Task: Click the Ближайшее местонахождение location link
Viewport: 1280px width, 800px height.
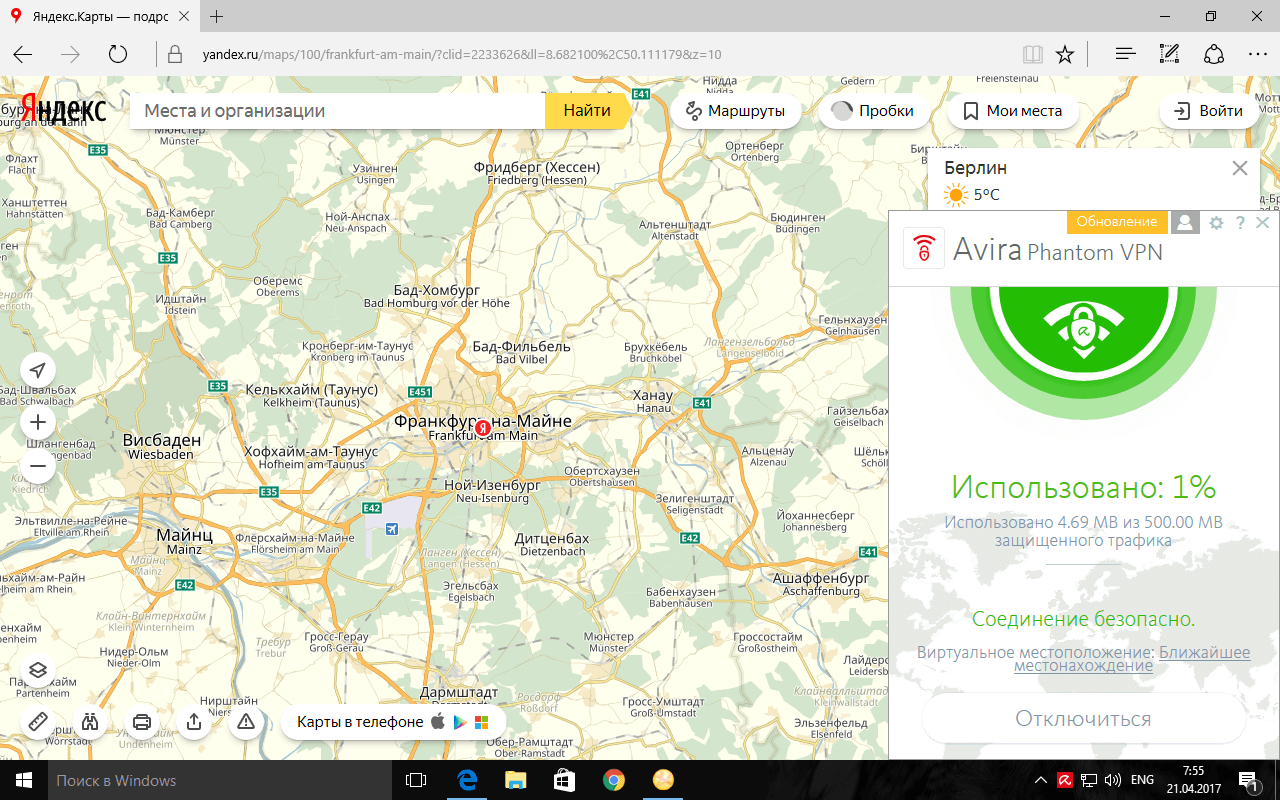Action: [x=1134, y=659]
